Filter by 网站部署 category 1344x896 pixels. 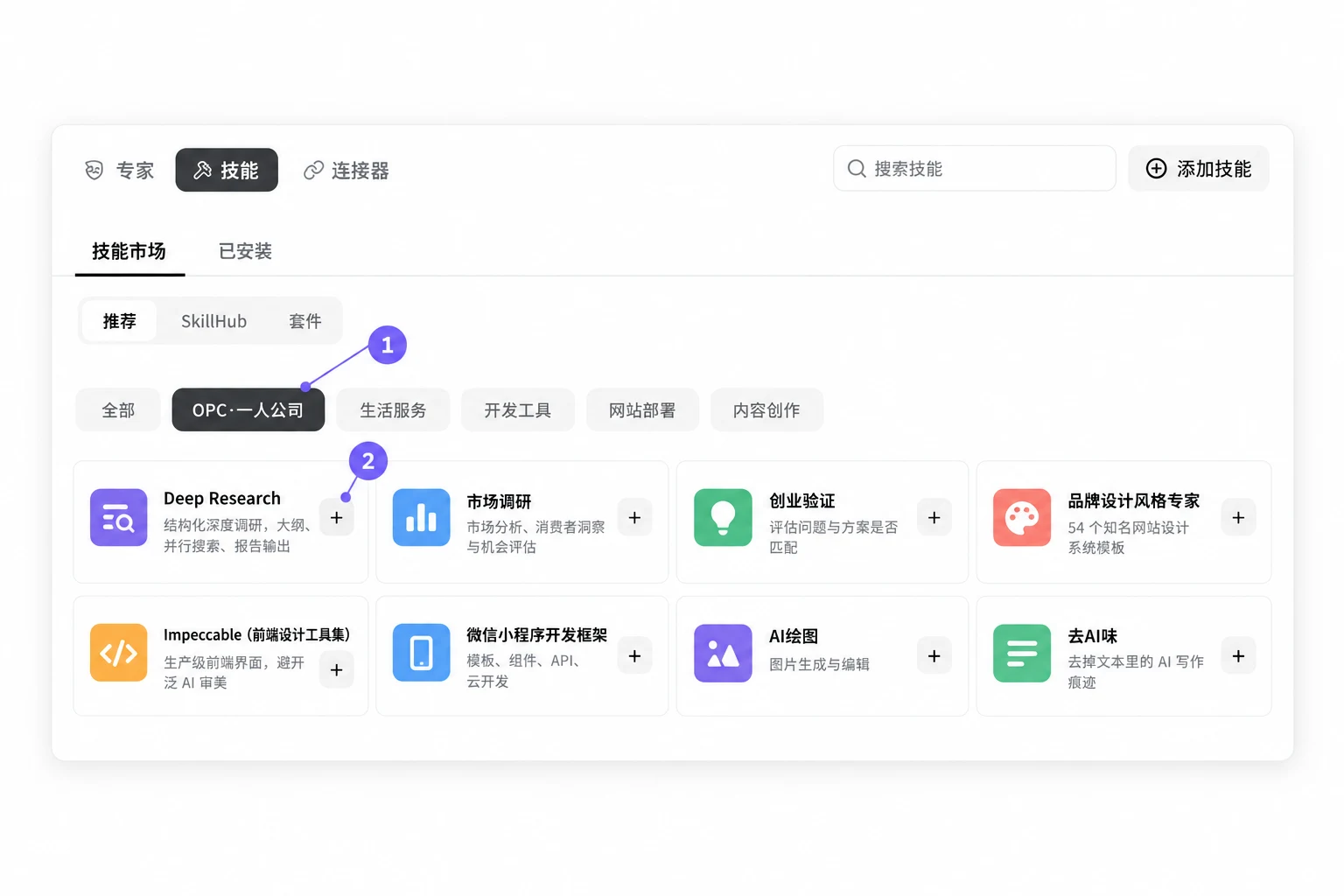point(642,409)
